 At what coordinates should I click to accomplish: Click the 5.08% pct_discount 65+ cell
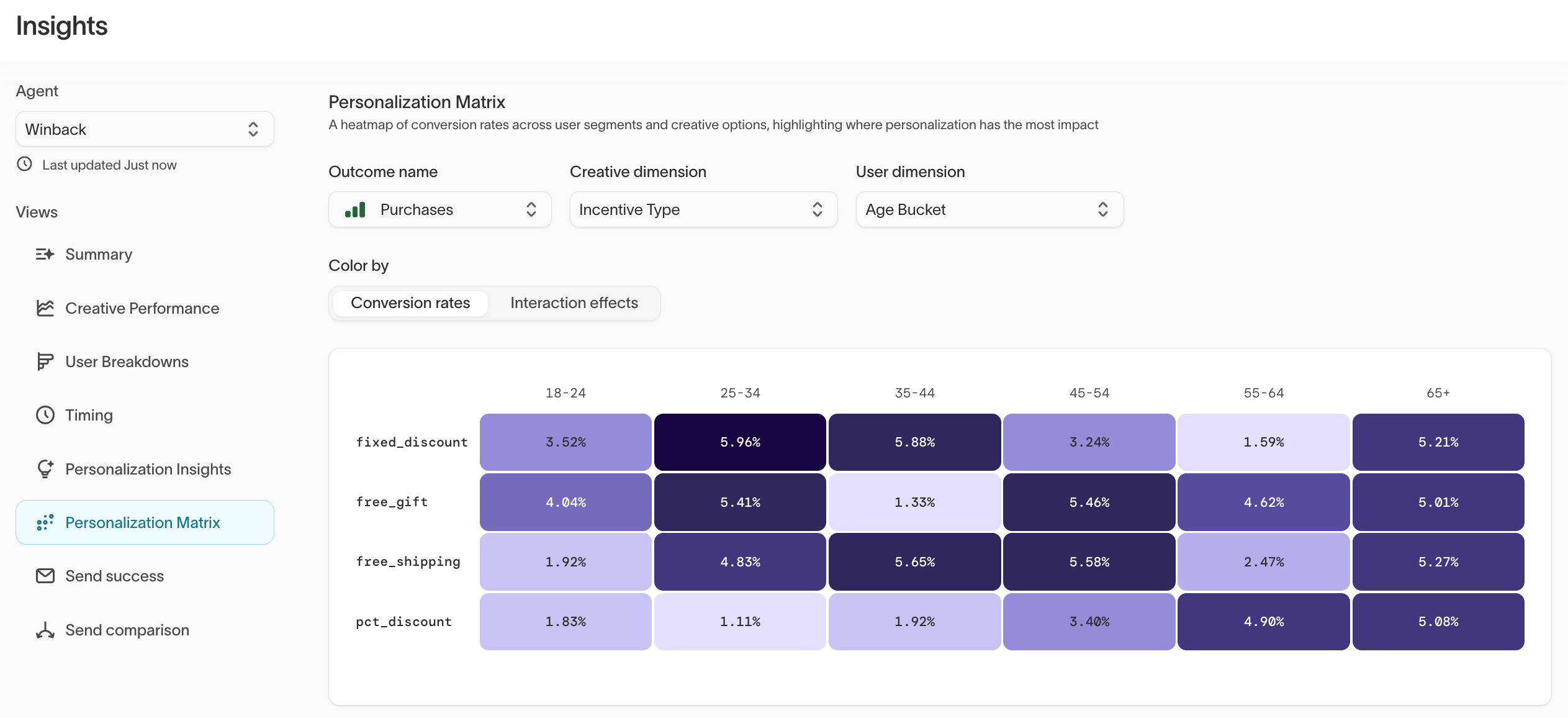coord(1438,622)
